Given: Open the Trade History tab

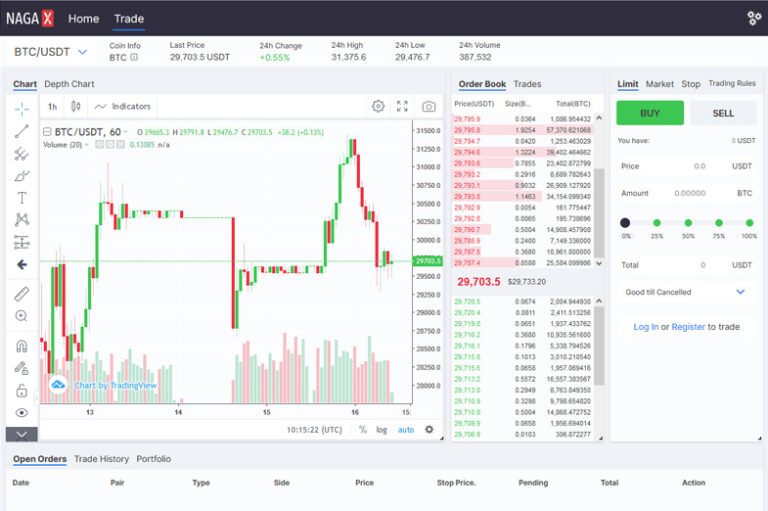Looking at the screenshot, I should 101,459.
